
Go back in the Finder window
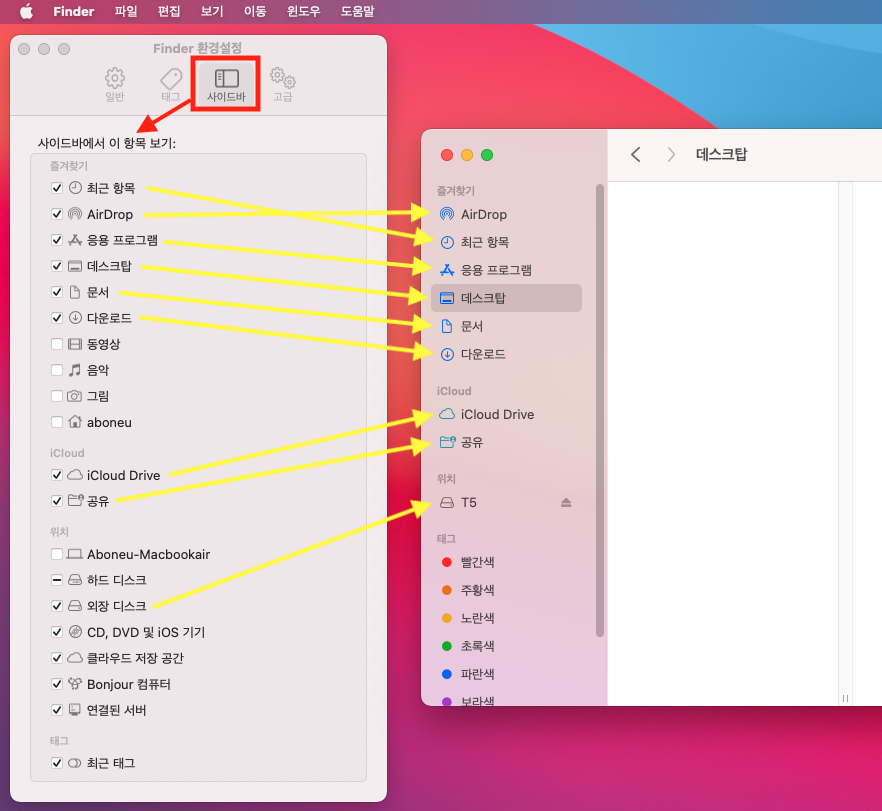click(x=636, y=155)
